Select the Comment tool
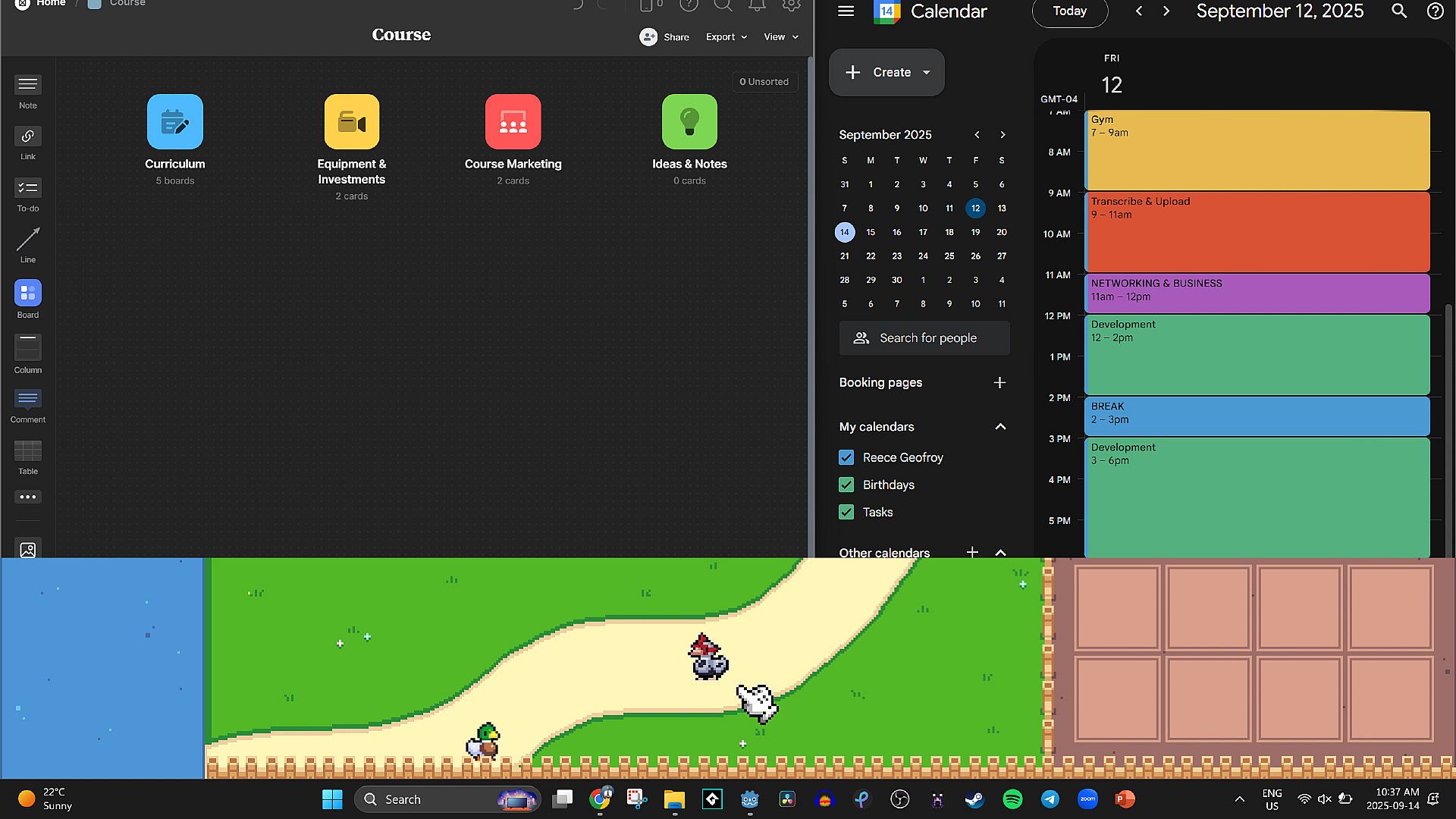The image size is (1456, 819). click(28, 400)
